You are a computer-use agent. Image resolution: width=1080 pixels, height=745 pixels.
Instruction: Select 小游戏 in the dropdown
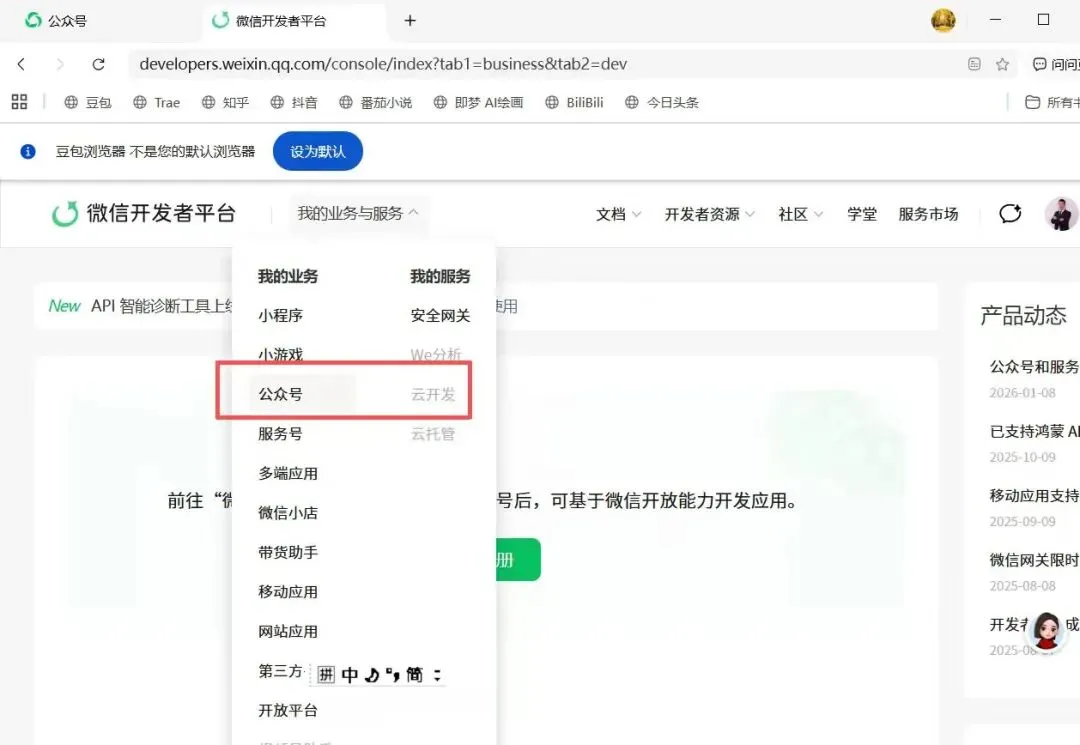click(x=280, y=355)
